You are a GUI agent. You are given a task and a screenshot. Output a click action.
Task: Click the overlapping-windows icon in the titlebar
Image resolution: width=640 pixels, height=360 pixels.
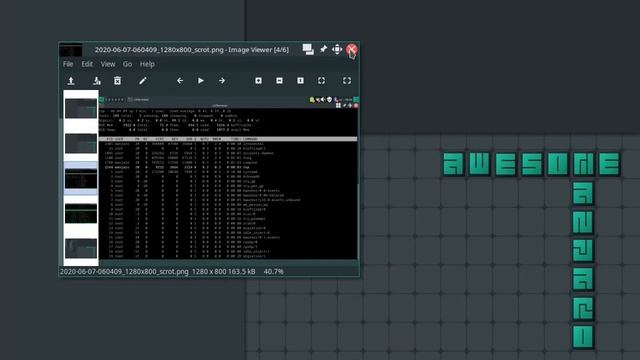(x=308, y=49)
